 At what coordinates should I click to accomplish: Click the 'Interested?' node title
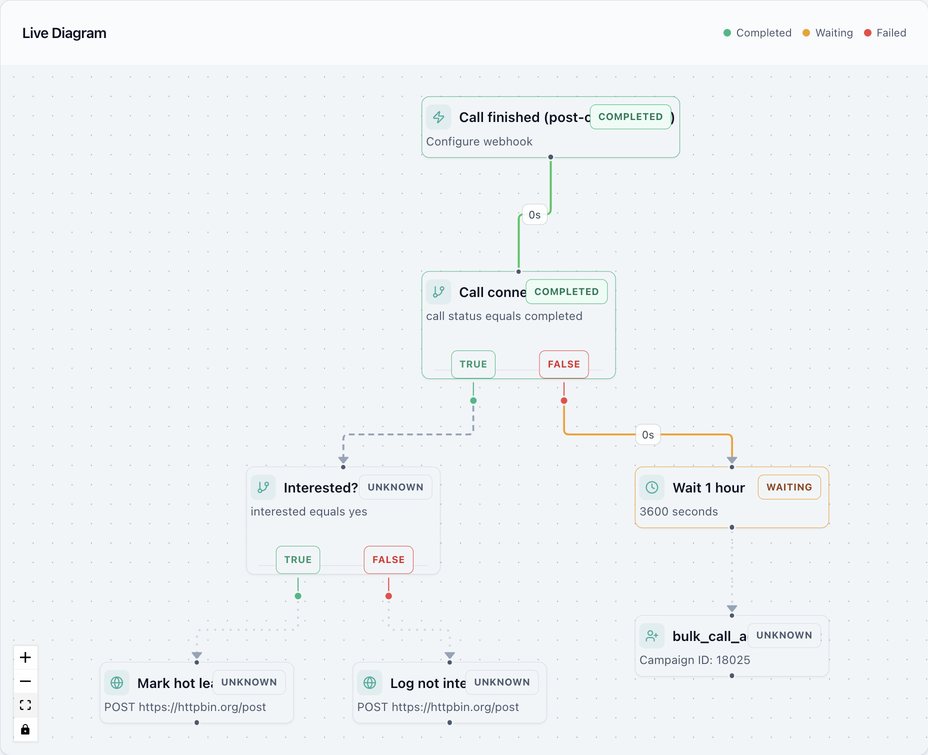point(321,488)
